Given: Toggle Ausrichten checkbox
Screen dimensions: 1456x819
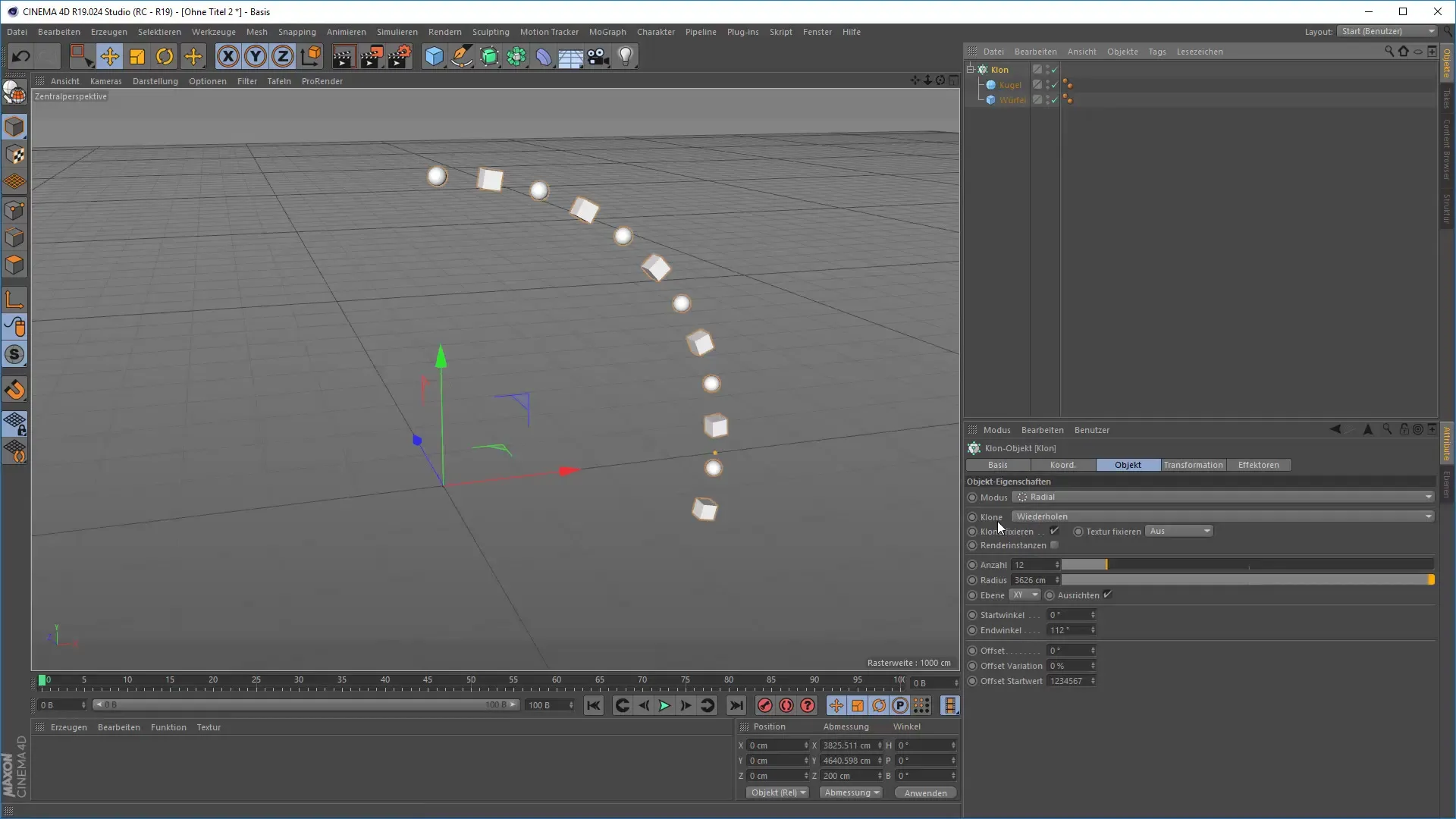Looking at the screenshot, I should tap(1107, 595).
